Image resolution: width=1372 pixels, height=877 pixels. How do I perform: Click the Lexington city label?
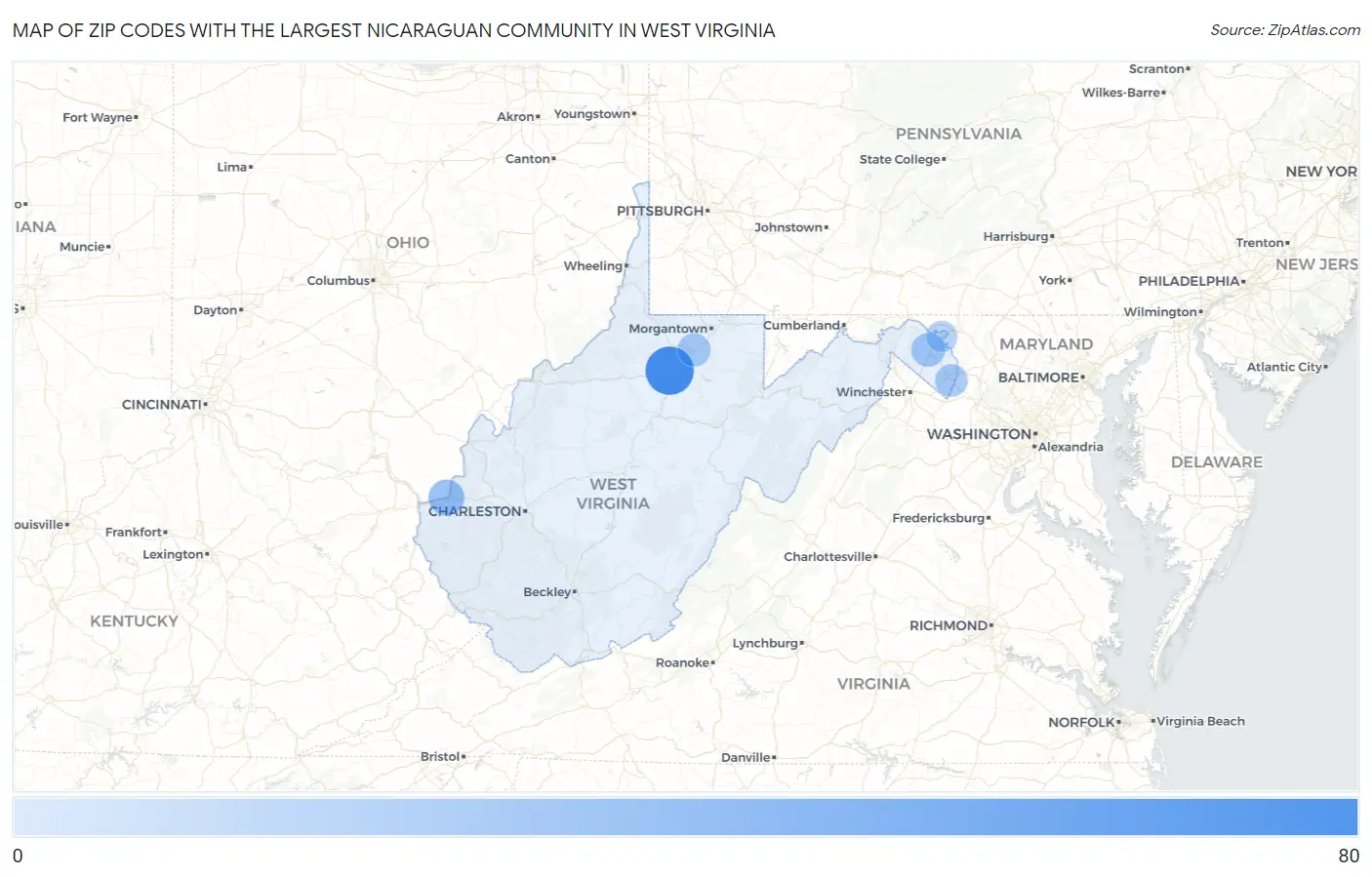(x=173, y=554)
